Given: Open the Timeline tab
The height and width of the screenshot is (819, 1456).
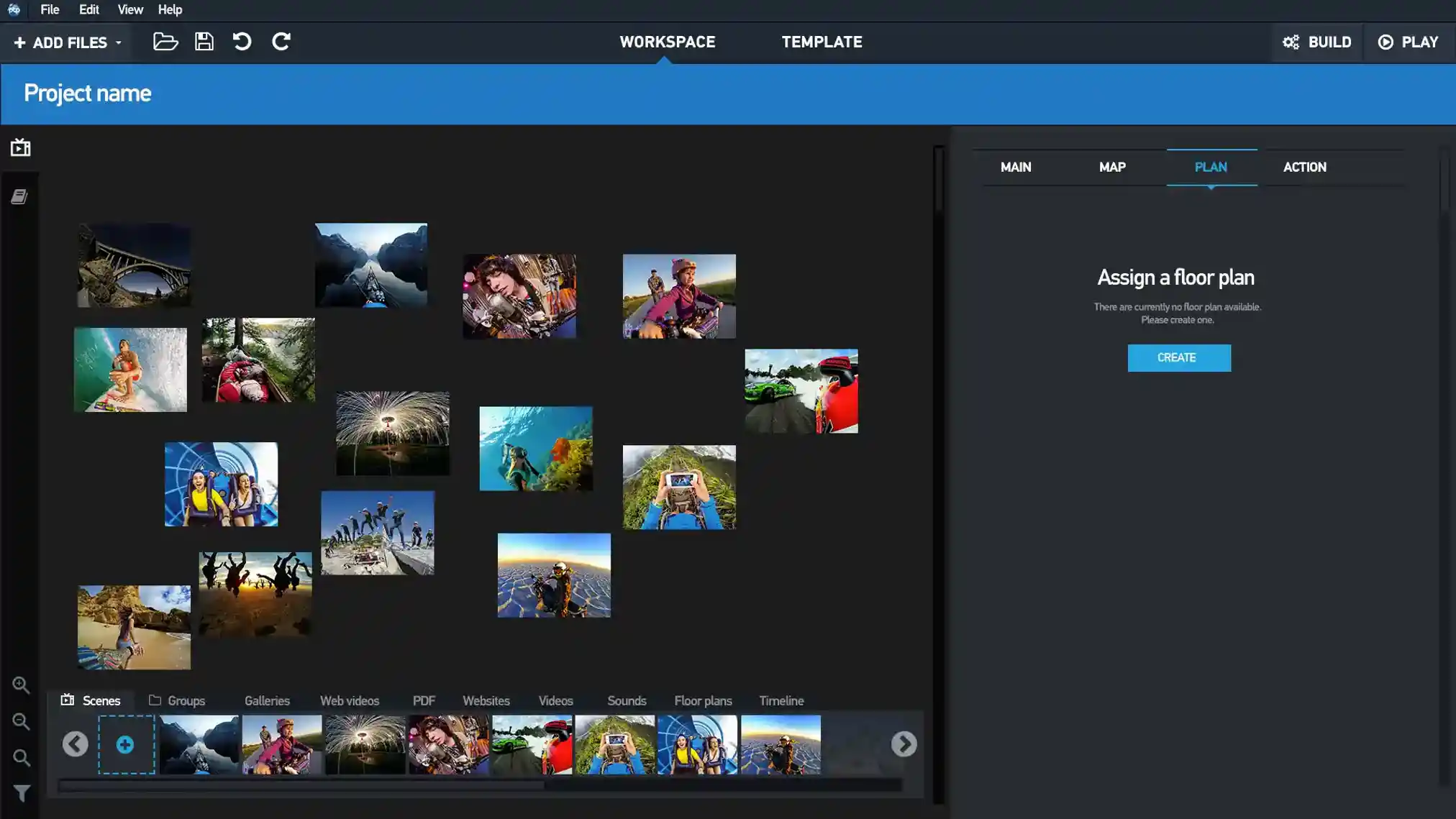Looking at the screenshot, I should coord(781,700).
